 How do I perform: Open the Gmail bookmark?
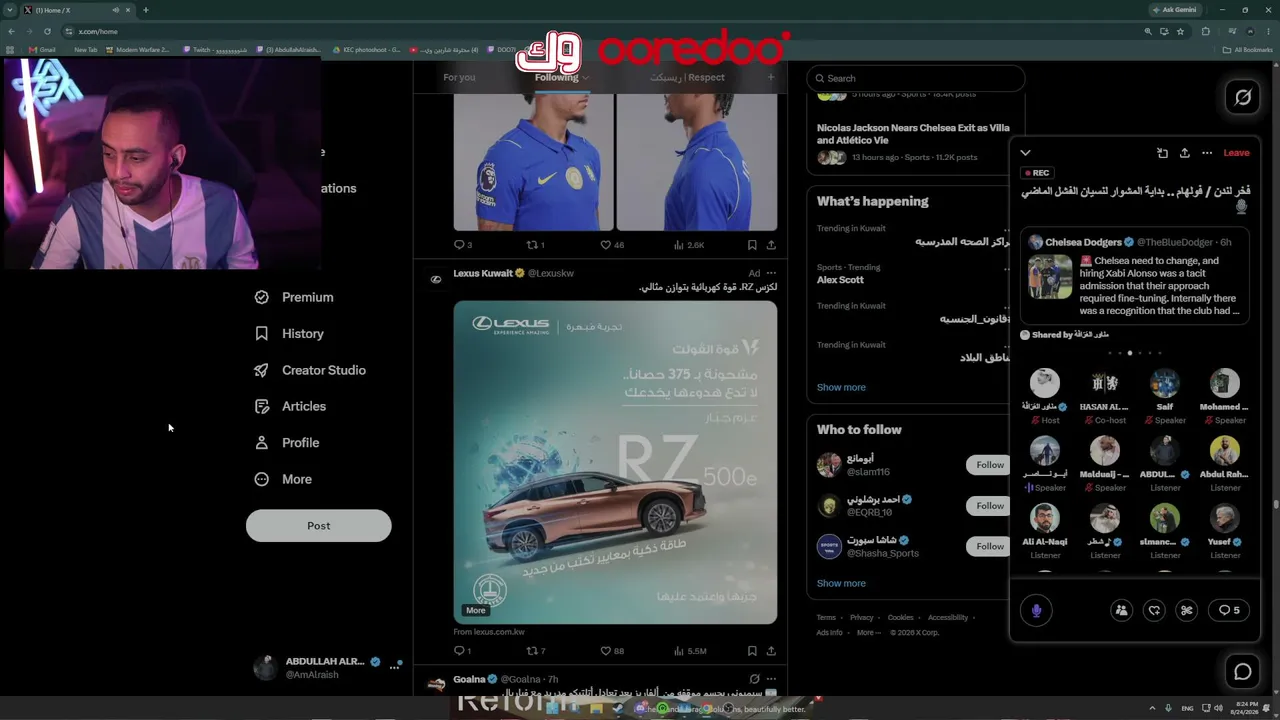[42, 50]
